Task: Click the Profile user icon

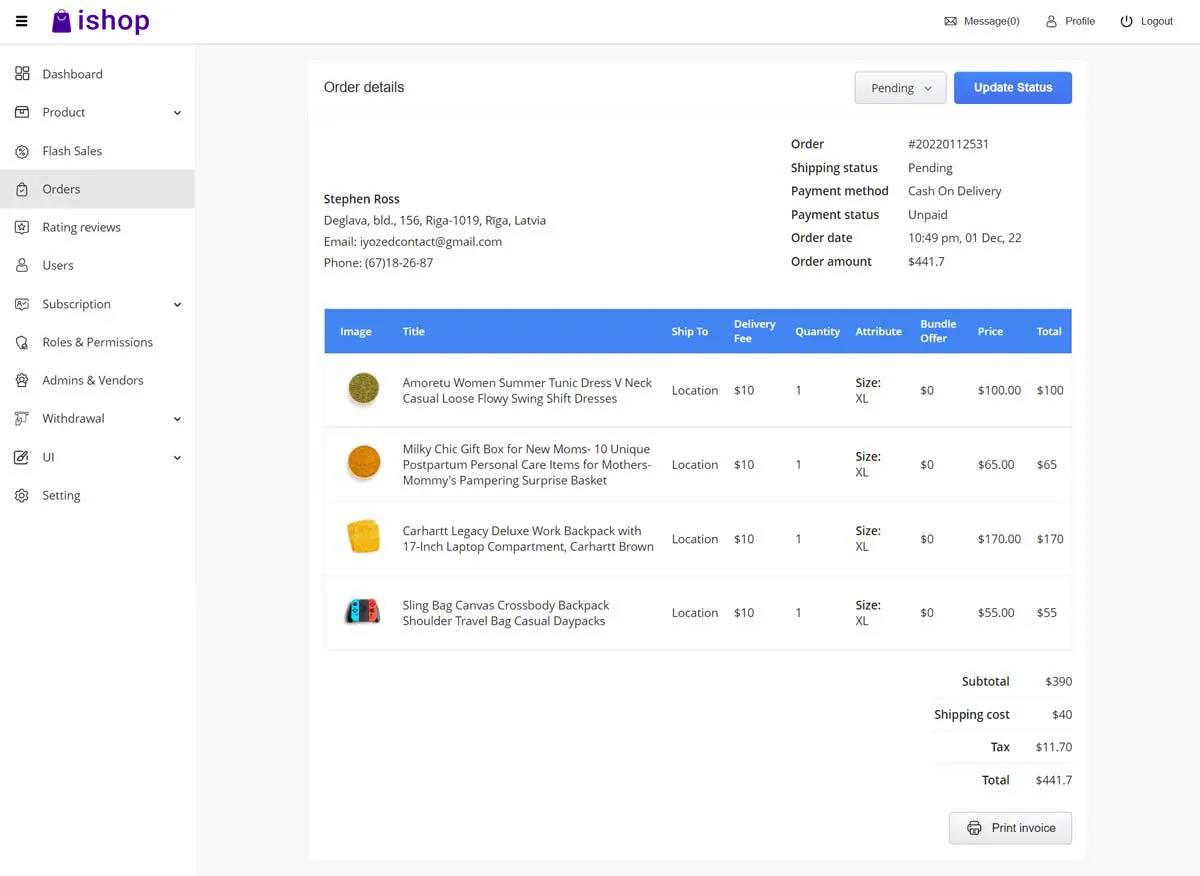Action: (x=1051, y=21)
